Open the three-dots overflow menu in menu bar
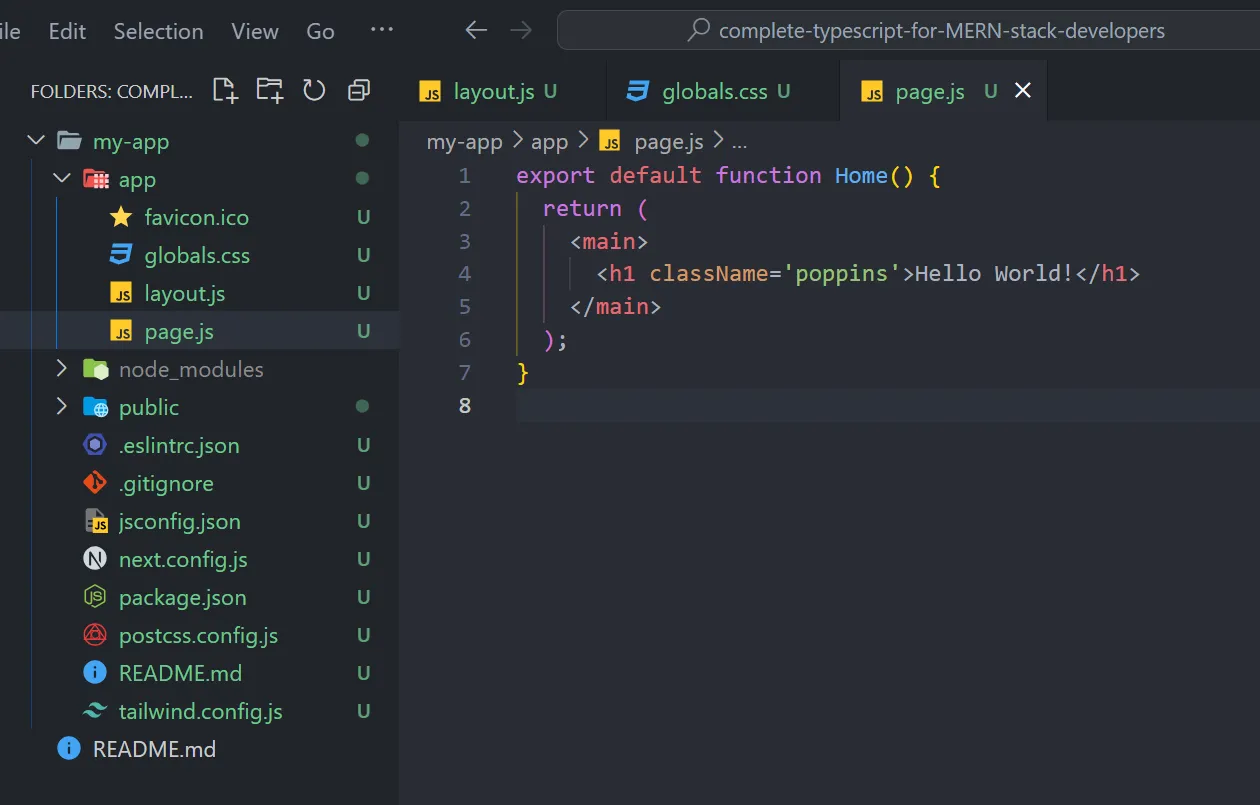This screenshot has width=1260, height=805. pyautogui.click(x=382, y=30)
